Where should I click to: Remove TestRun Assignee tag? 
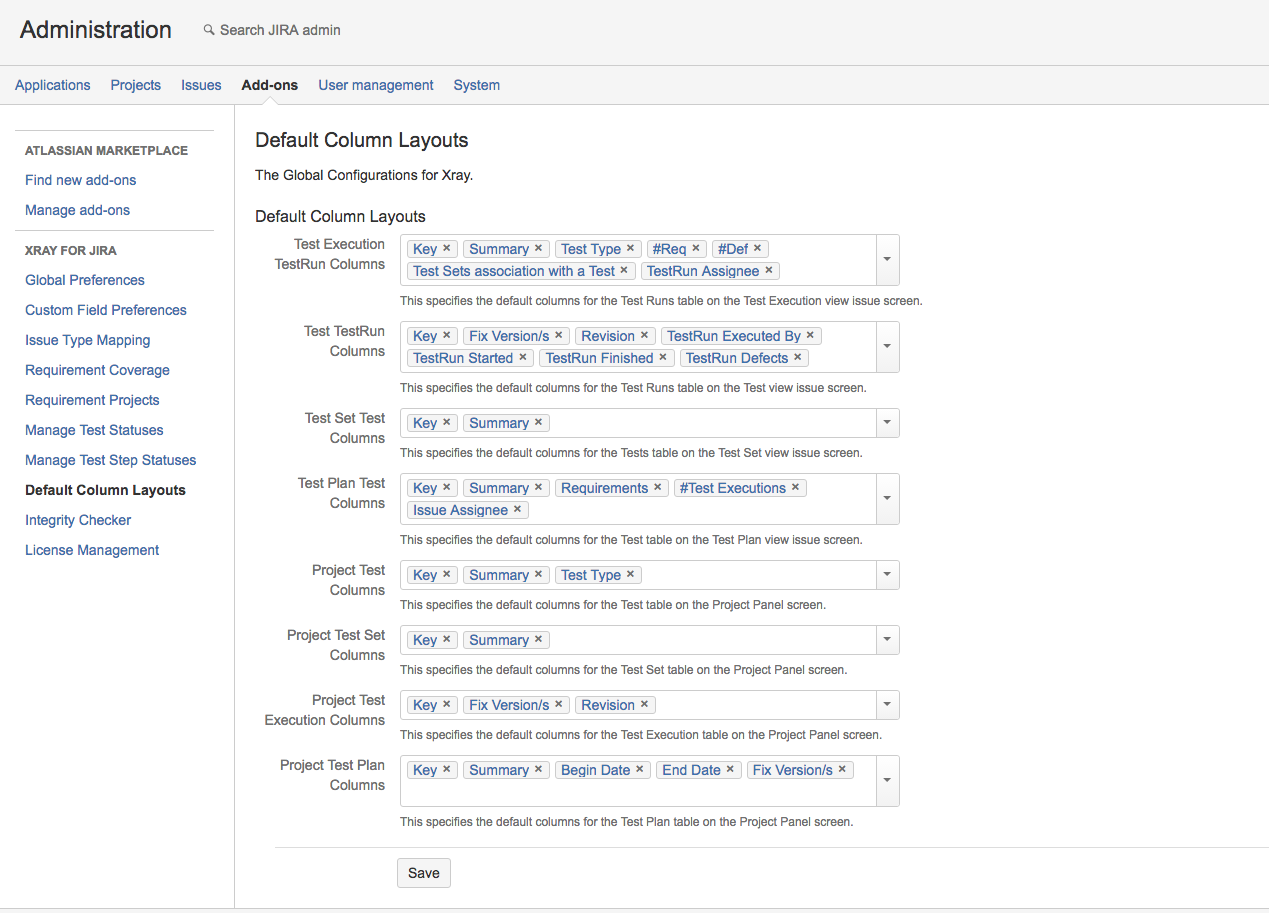769,270
